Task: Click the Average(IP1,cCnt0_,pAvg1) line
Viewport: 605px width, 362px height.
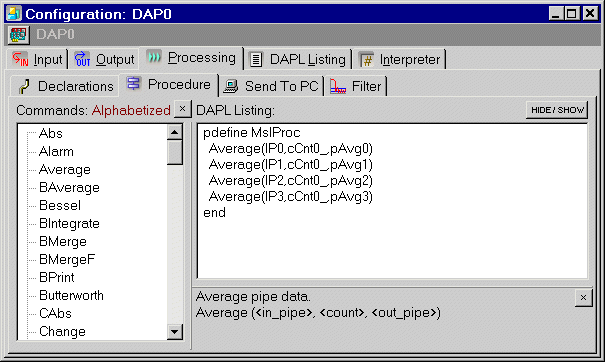Action: [x=291, y=165]
